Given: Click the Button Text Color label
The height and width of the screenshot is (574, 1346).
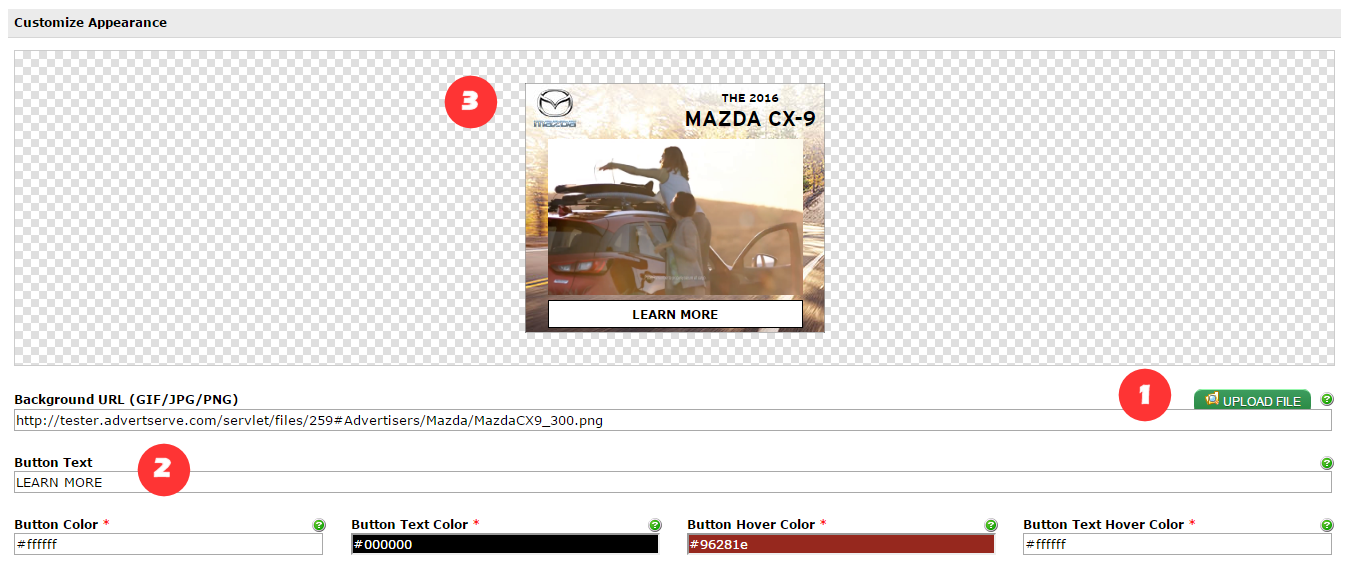Looking at the screenshot, I should pyautogui.click(x=410, y=525).
